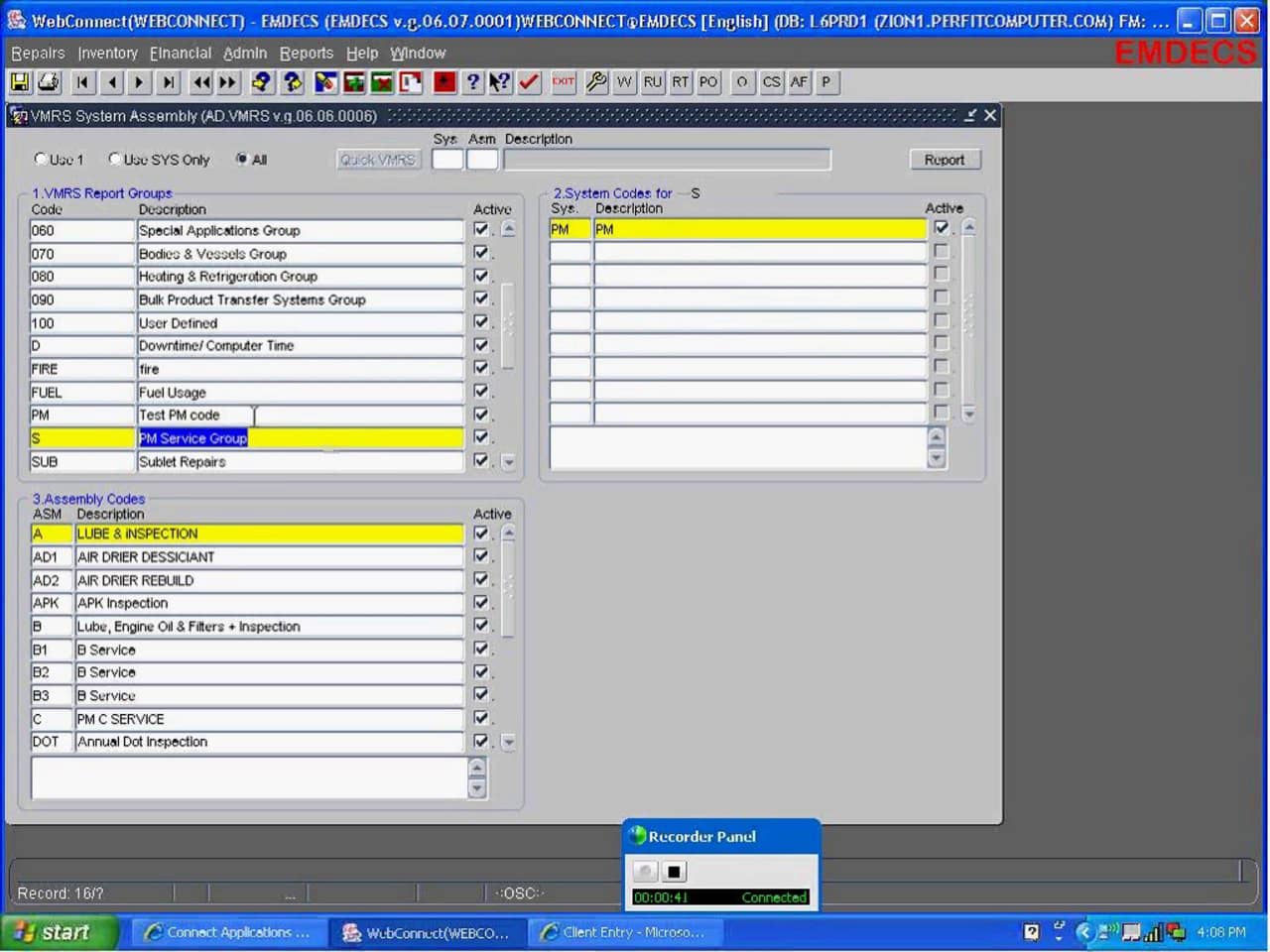Uncheck Active box for Fuel Usage group
Screen dimensions: 1270x952
pyautogui.click(x=481, y=392)
